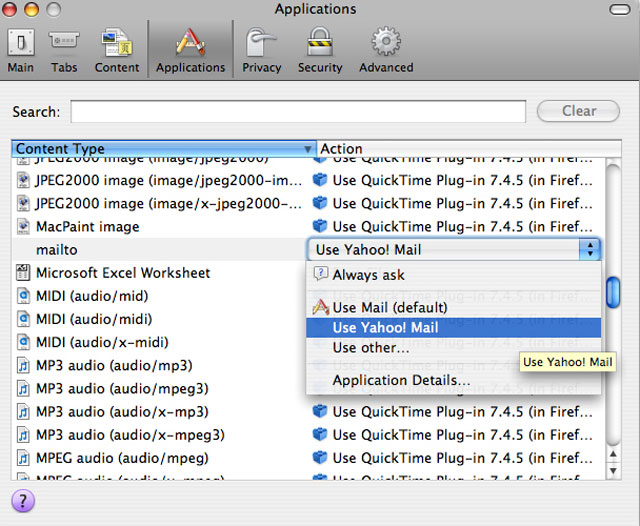Open Application Details... menu entry
This screenshot has height=526, width=640.
453,380
